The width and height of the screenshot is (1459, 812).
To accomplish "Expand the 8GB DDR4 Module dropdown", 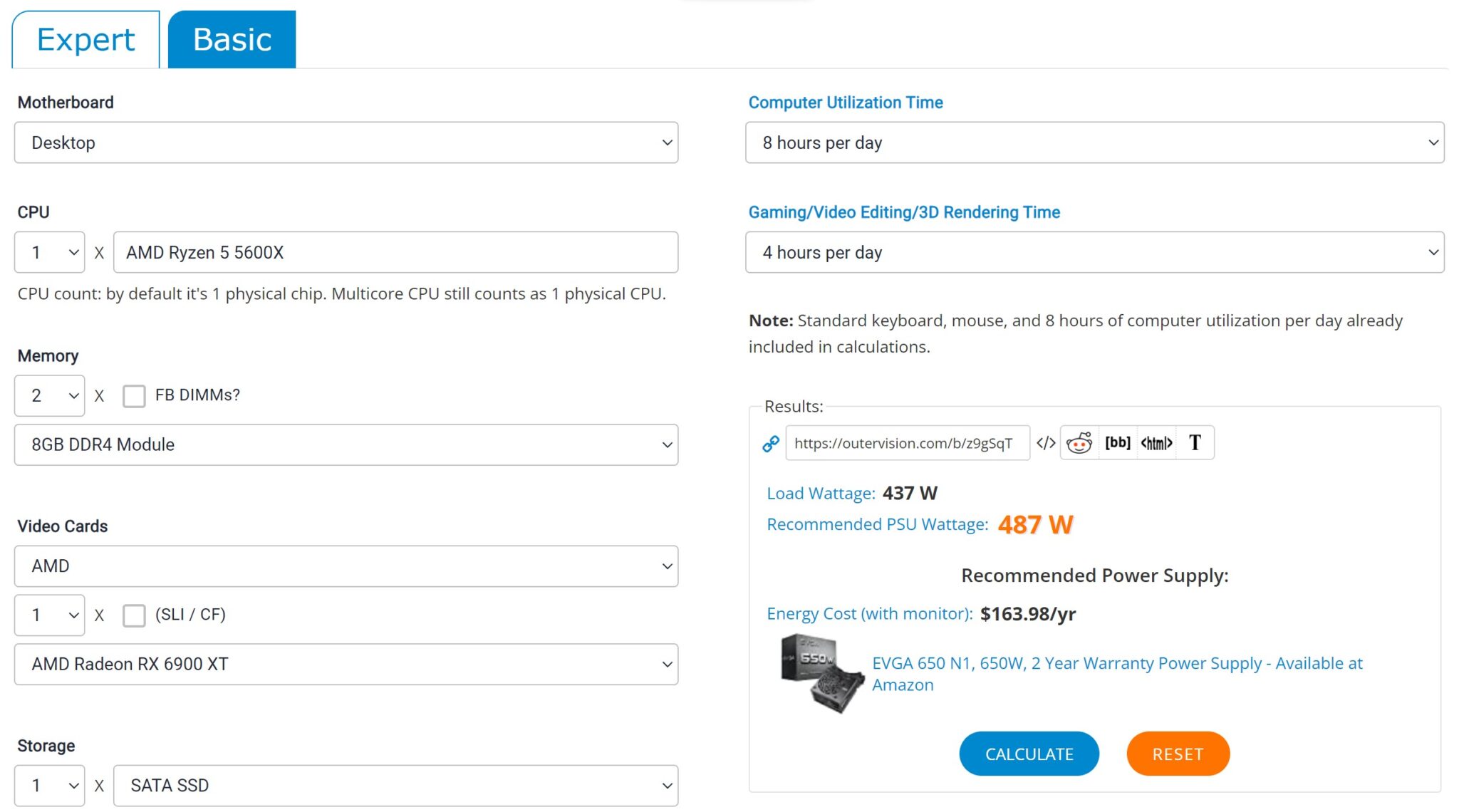I will coord(346,444).
